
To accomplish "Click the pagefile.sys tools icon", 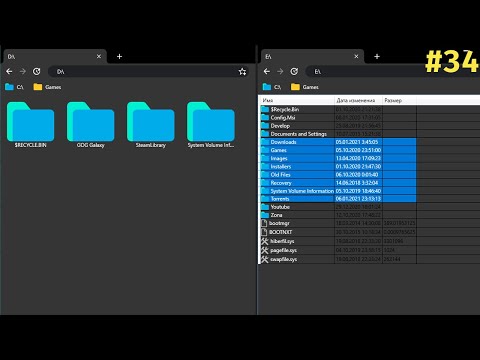I will pos(265,250).
